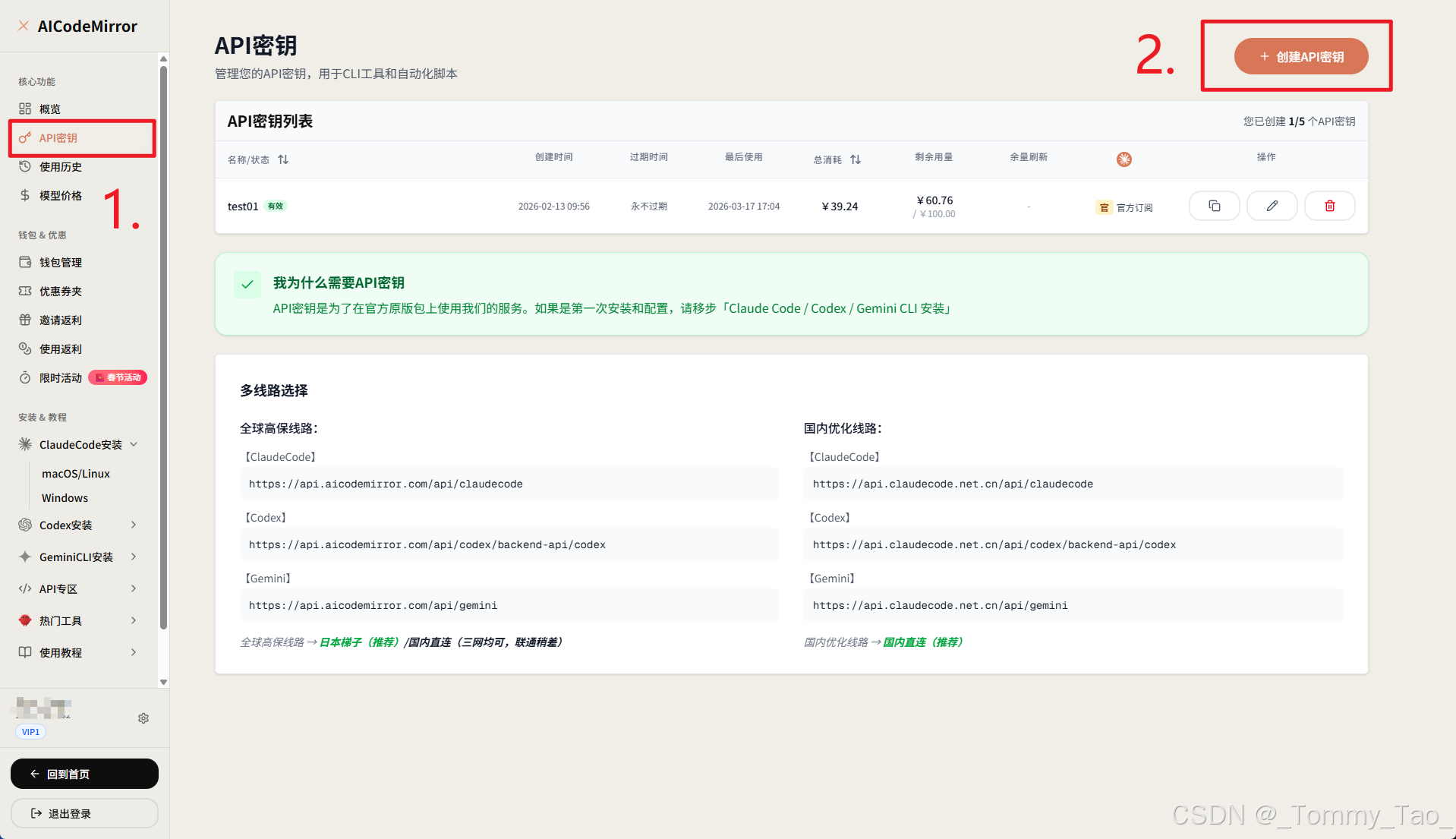Delete the test01 API key via trash icon

1328,206
